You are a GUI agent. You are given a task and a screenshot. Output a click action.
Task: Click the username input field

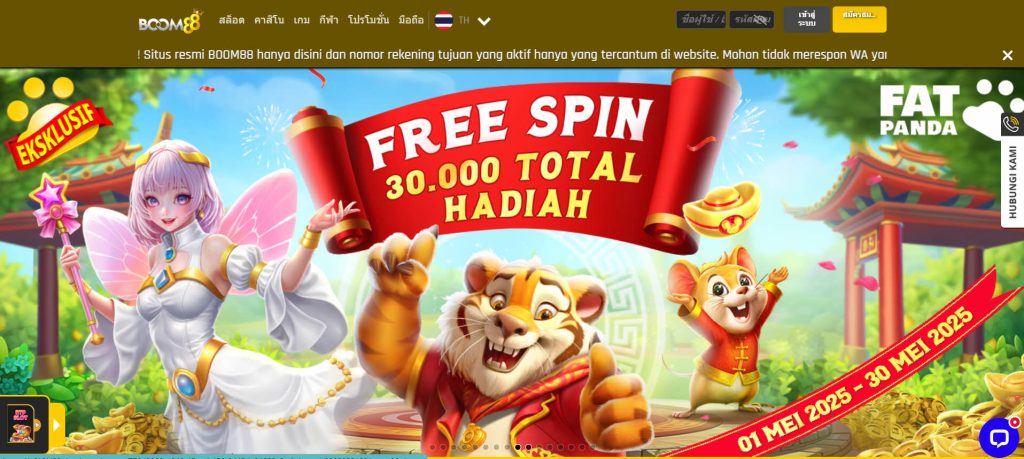coord(701,20)
